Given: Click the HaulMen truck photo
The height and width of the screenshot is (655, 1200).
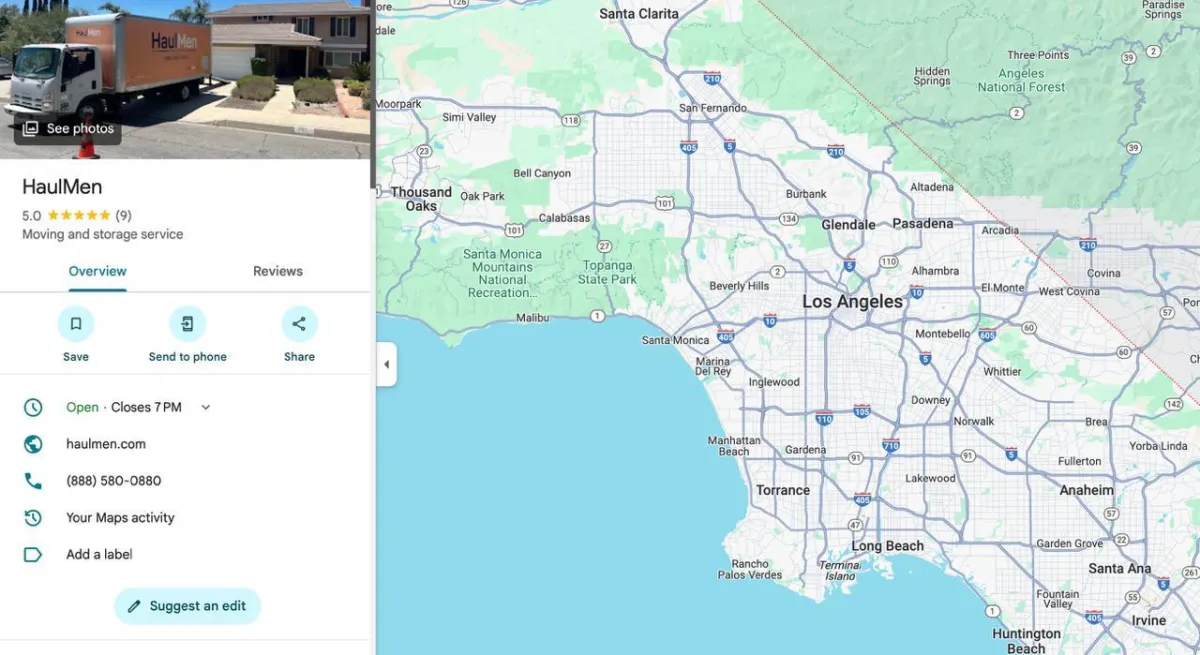Looking at the screenshot, I should point(185,79).
